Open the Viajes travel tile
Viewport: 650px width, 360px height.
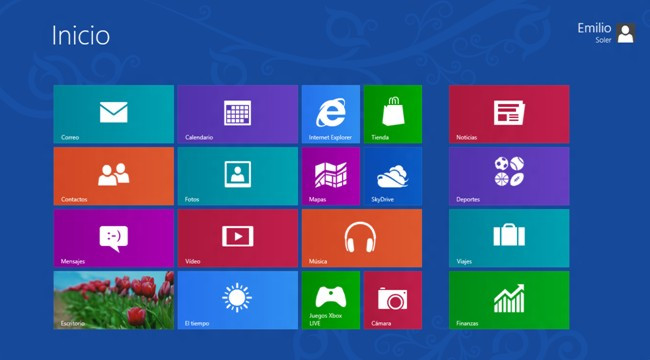pos(509,238)
